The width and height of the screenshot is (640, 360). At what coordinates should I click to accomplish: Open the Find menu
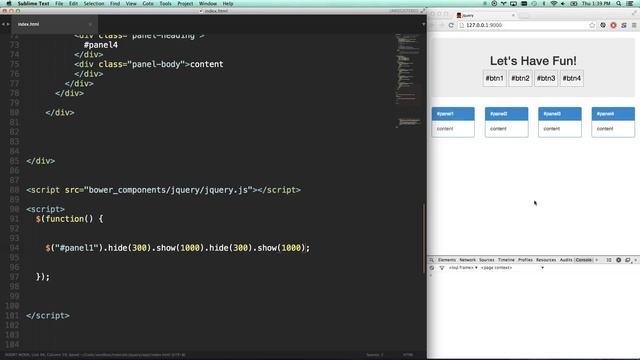tap(115, 3)
